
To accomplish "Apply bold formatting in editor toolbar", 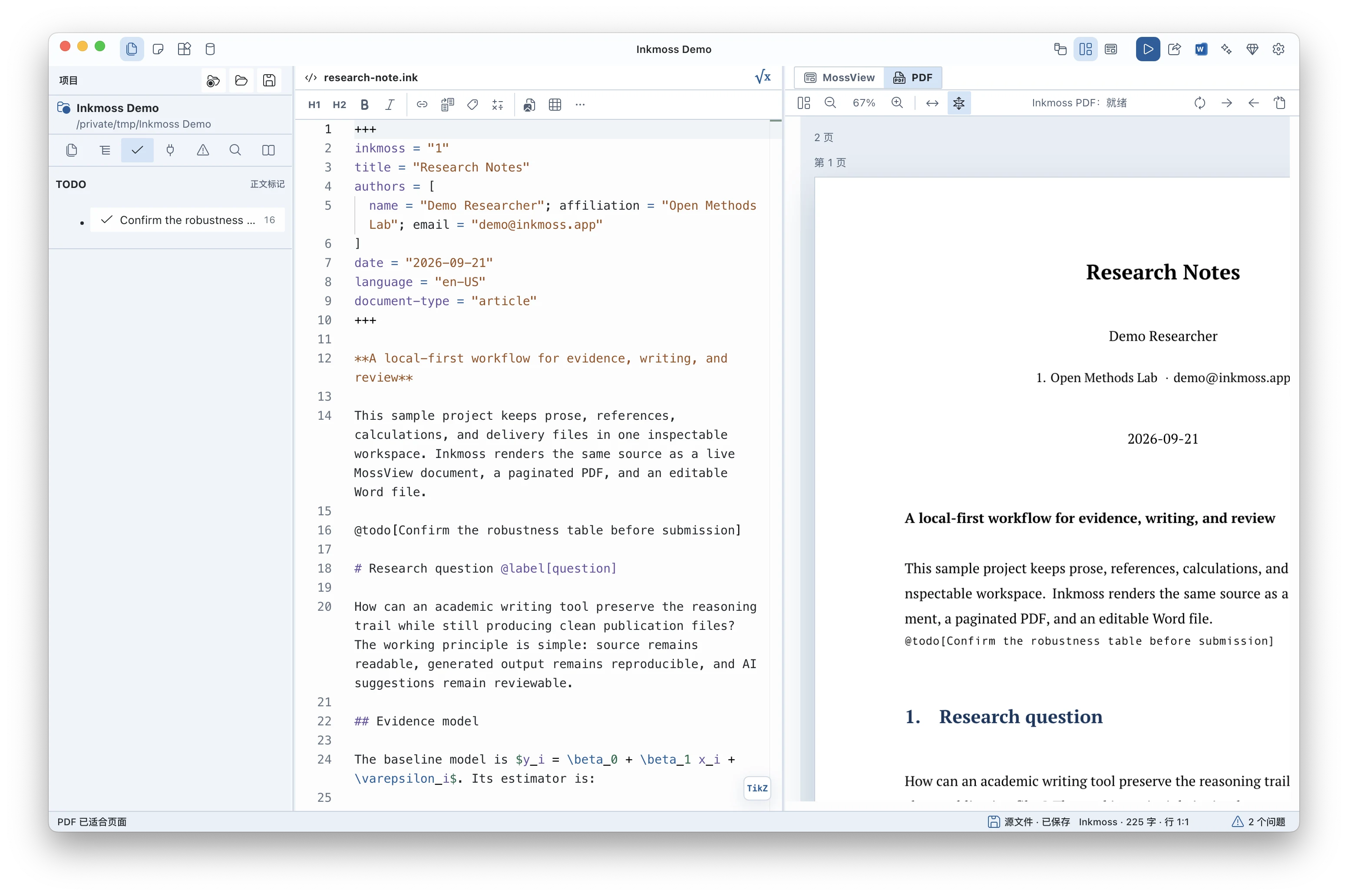I will click(365, 105).
